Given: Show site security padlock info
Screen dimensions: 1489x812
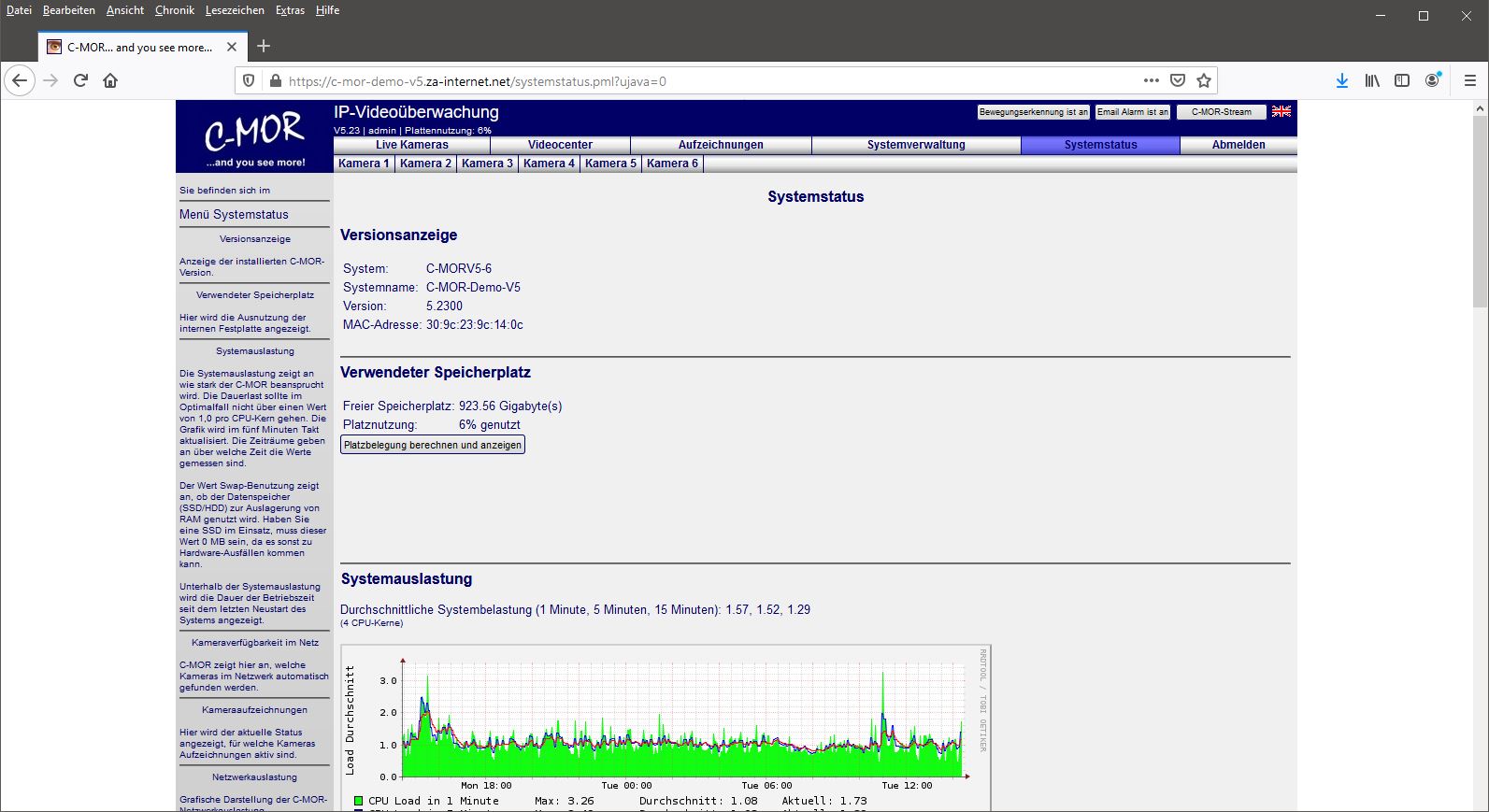Looking at the screenshot, I should pyautogui.click(x=275, y=81).
